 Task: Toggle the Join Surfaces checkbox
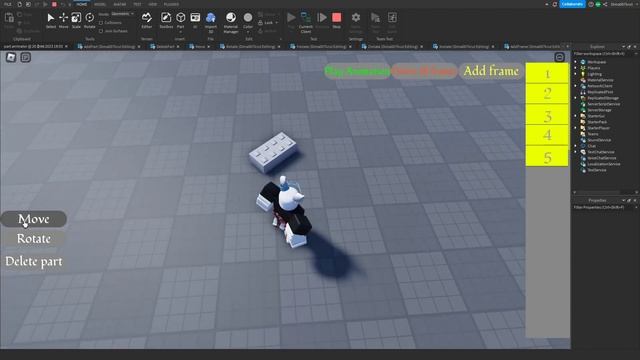[x=101, y=31]
